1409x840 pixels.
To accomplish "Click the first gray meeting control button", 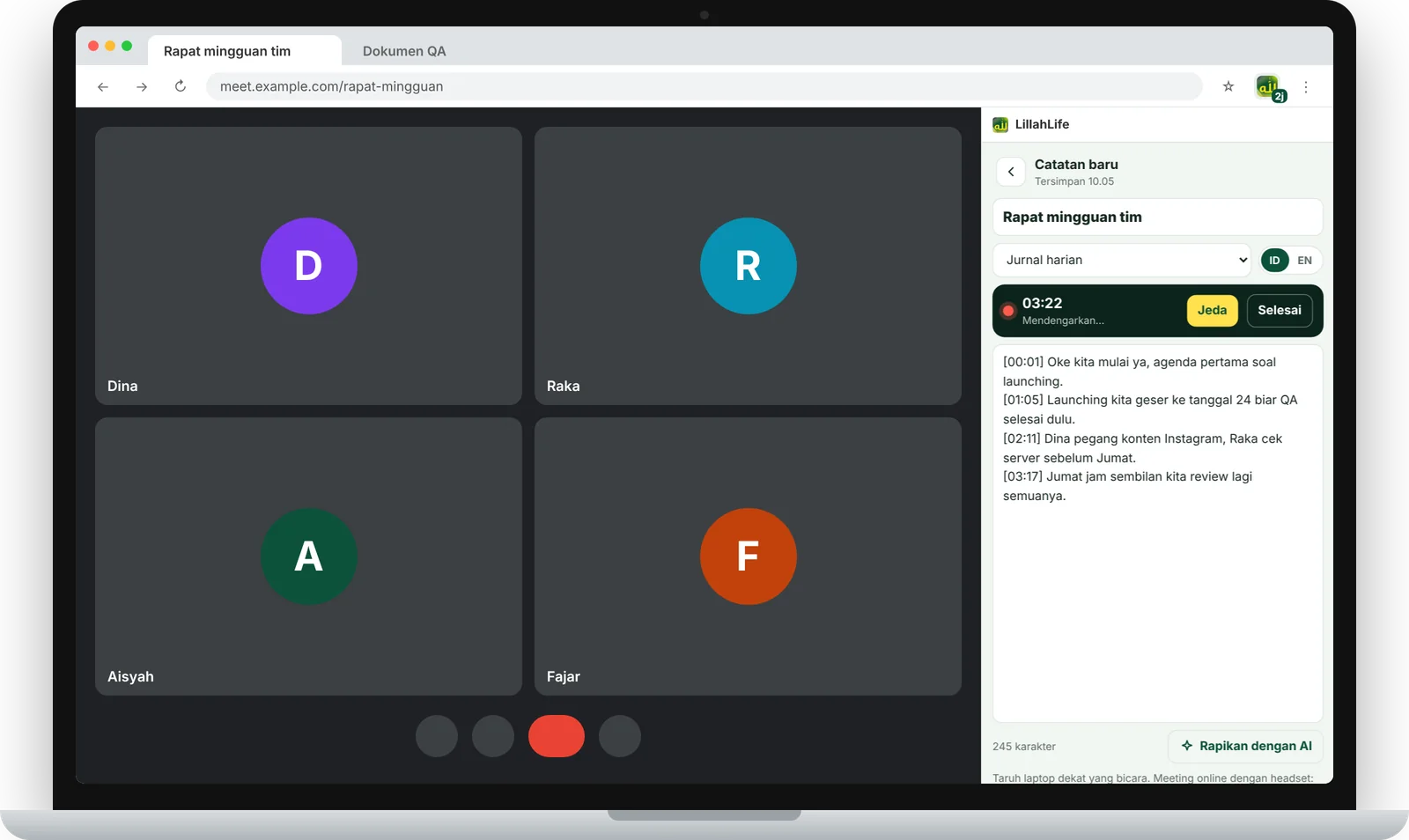I will pyautogui.click(x=437, y=736).
